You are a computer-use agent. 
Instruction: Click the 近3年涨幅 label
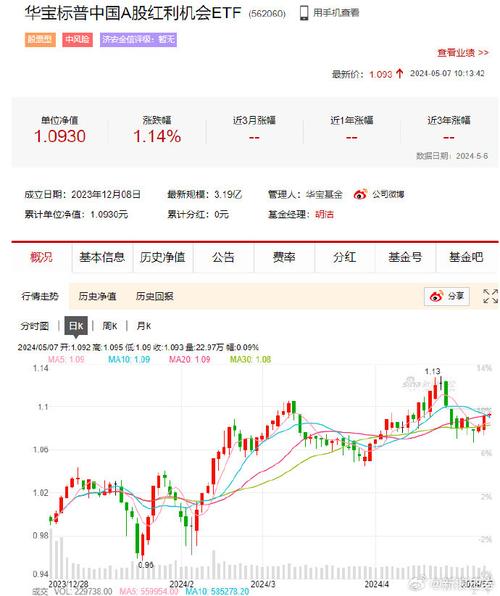(449, 120)
